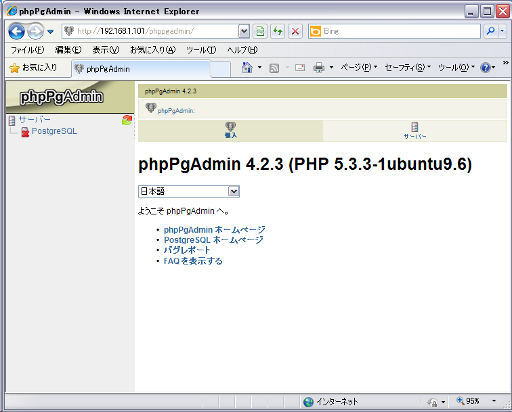Open the ヘルプ(H) menu
512x412 pixels.
pos(242,50)
